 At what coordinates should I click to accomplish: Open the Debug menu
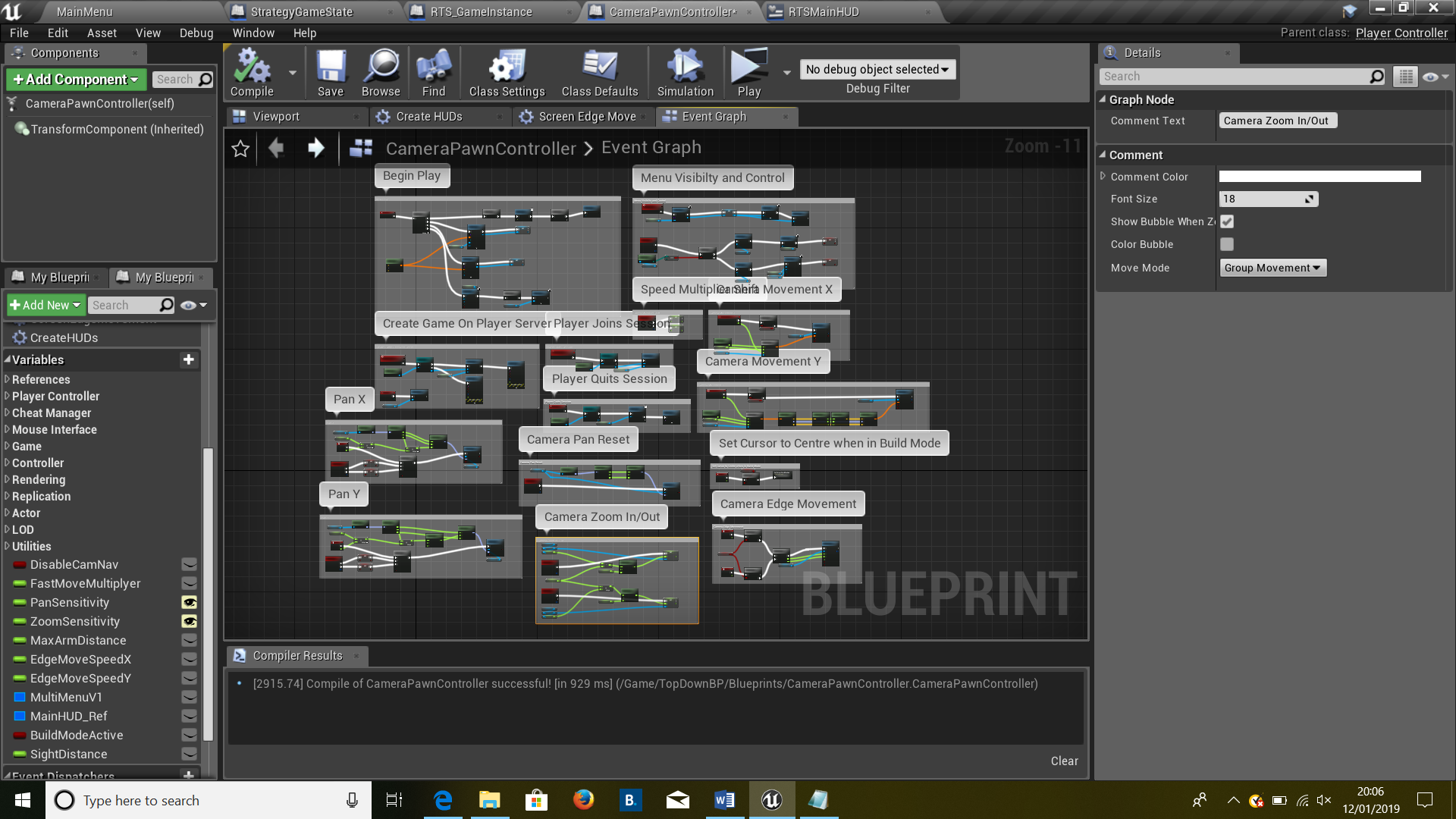[x=196, y=33]
